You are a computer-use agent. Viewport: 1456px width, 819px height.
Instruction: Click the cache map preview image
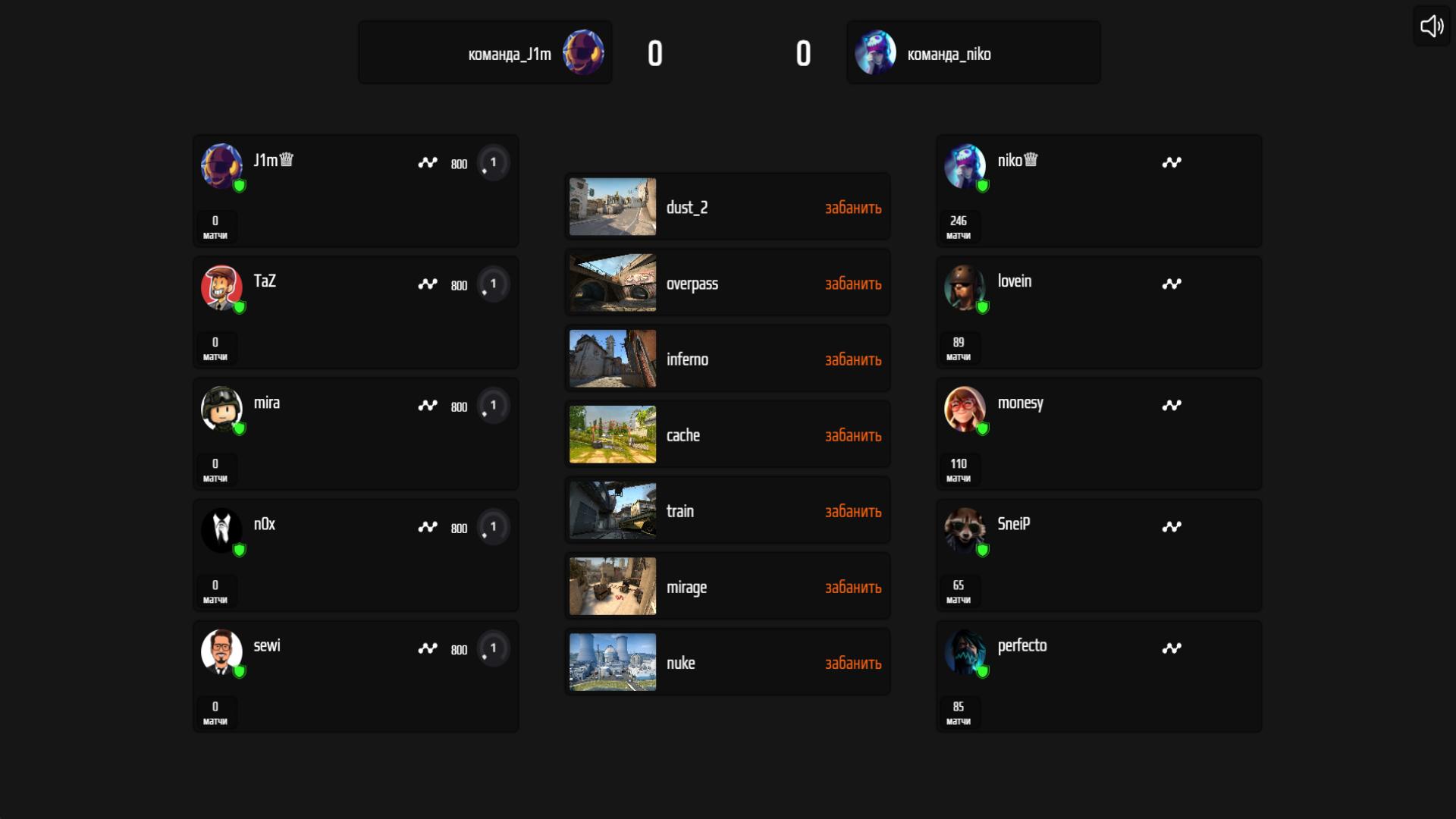(613, 435)
